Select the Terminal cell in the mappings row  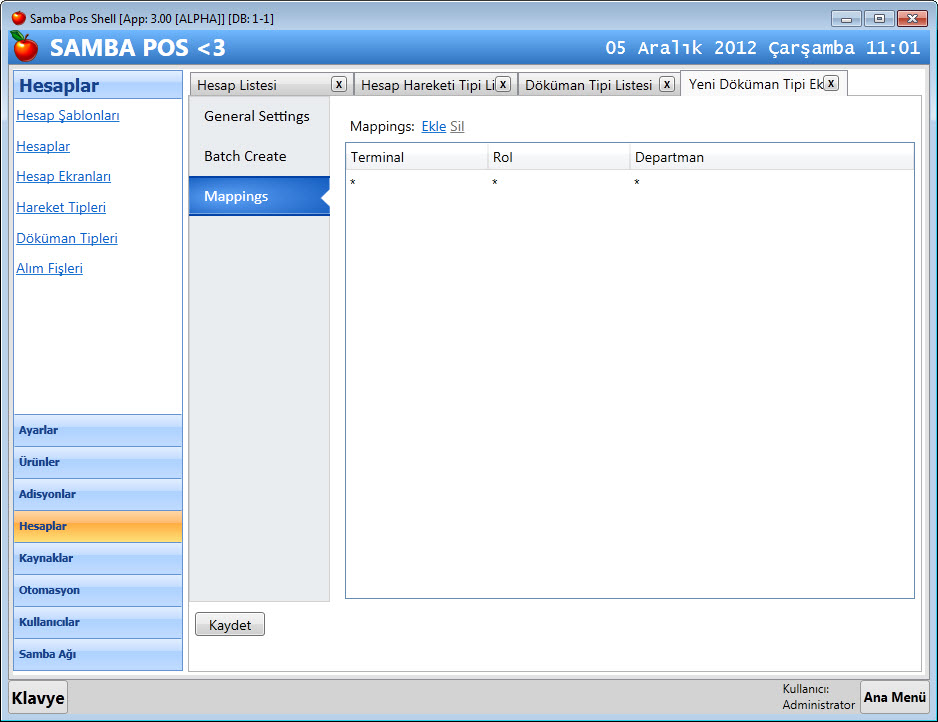(415, 183)
